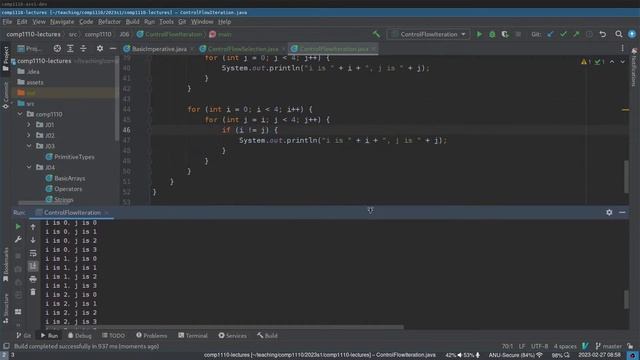Run with coverage icon in toolbar

505,34
